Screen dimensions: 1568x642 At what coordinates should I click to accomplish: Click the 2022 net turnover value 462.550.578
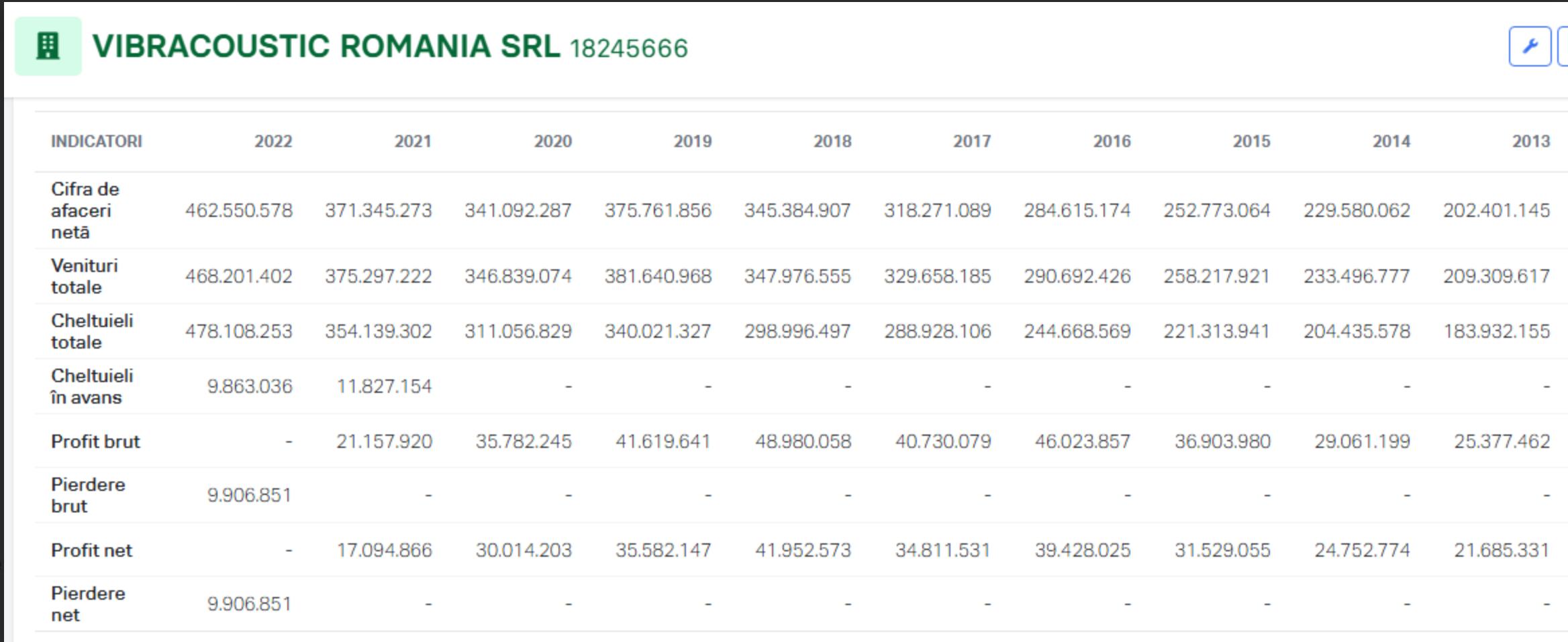pos(239,210)
